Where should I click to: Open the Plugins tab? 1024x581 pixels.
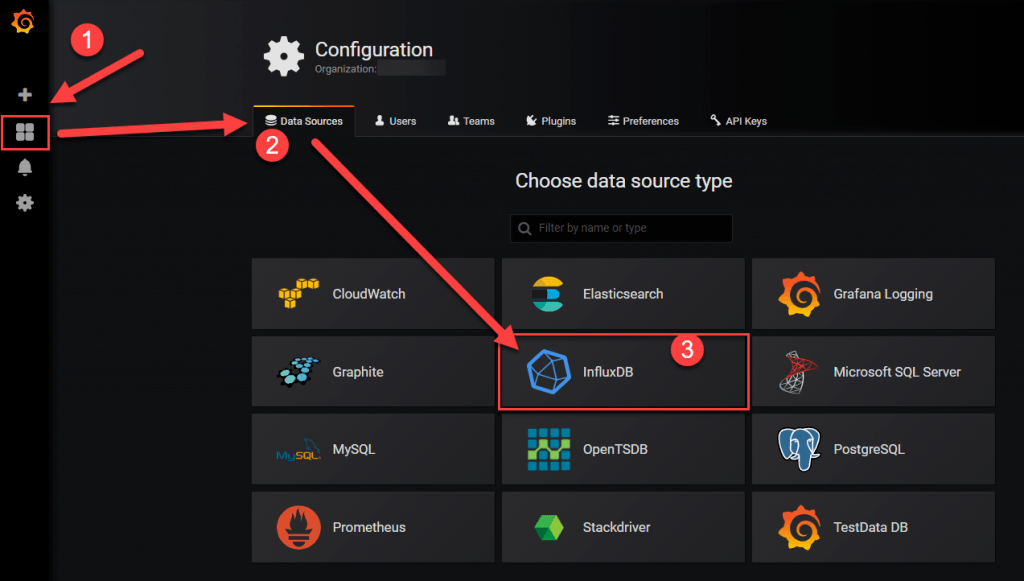[x=551, y=121]
